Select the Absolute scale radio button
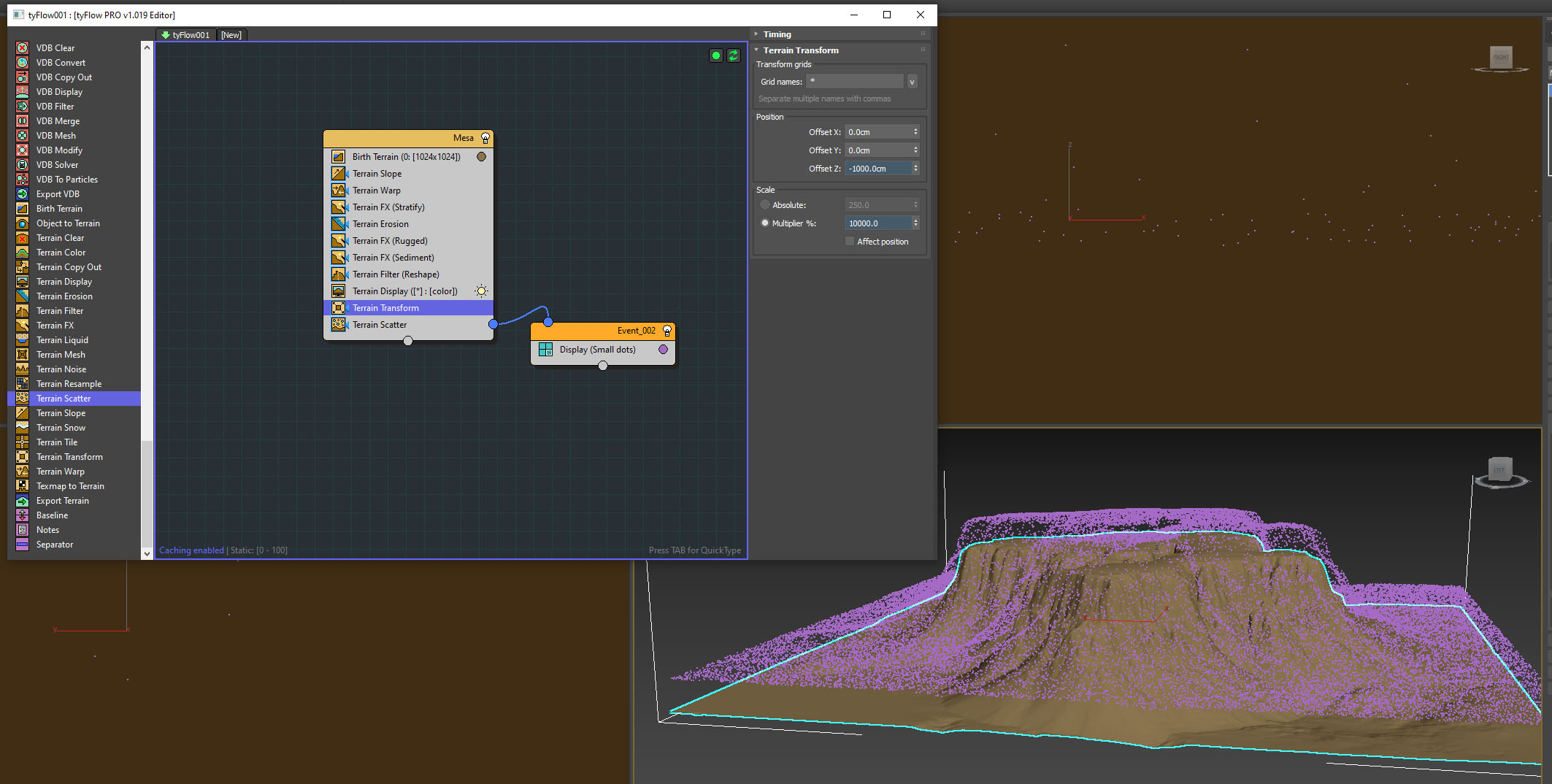The width and height of the screenshot is (1552, 784). point(765,205)
